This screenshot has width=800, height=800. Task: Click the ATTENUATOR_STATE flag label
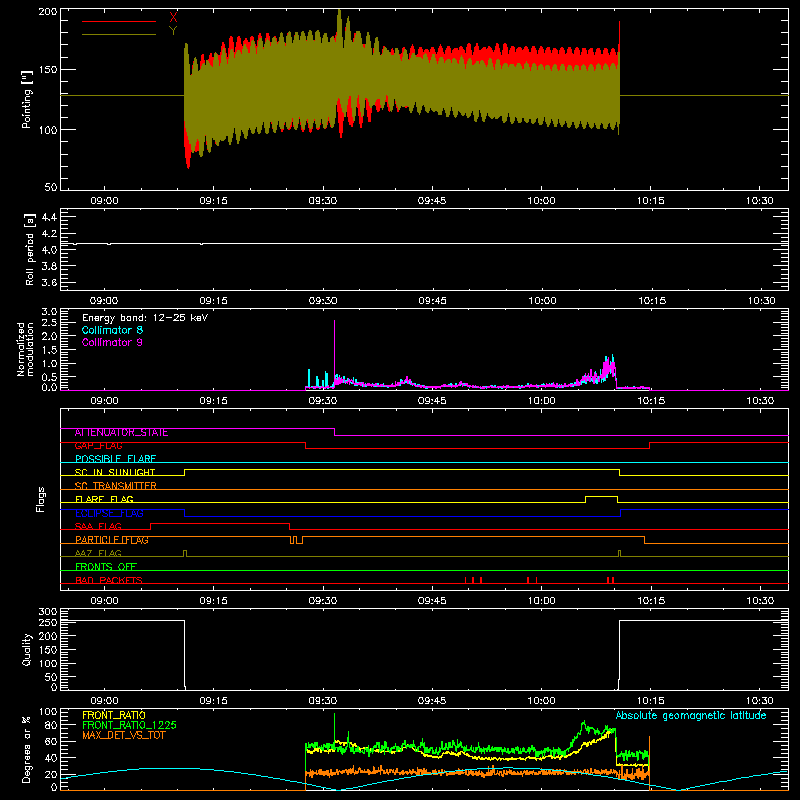121,433
